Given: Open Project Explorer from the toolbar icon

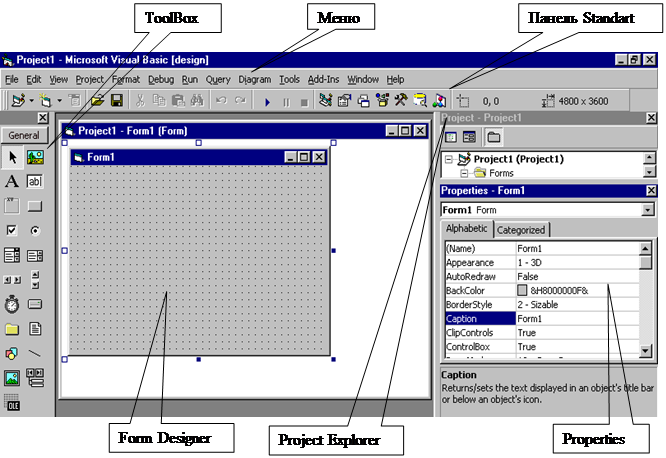Looking at the screenshot, I should pyautogui.click(x=325, y=101).
